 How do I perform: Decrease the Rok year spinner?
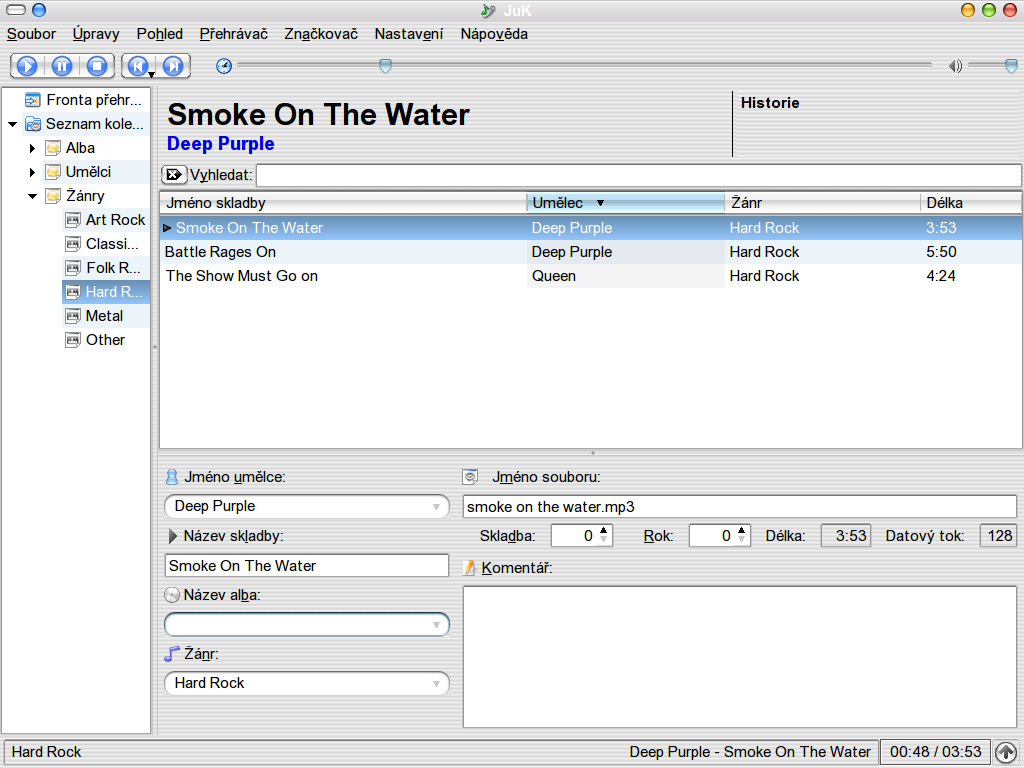[x=741, y=540]
